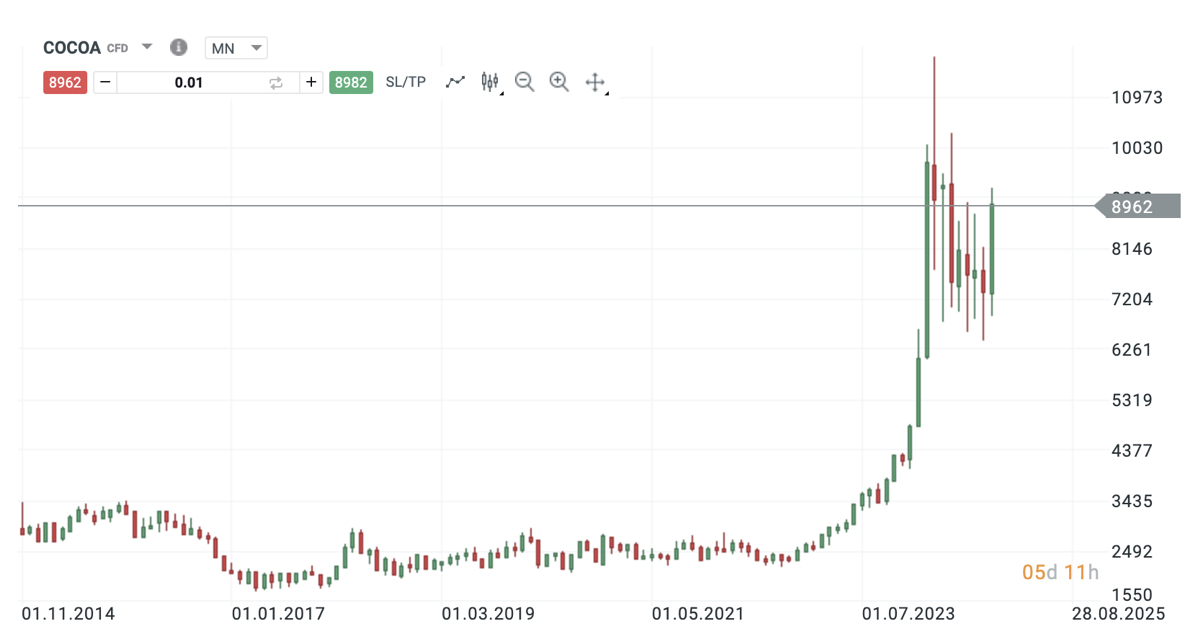Zoom in the chart
The width and height of the screenshot is (1194, 644).
tap(559, 82)
